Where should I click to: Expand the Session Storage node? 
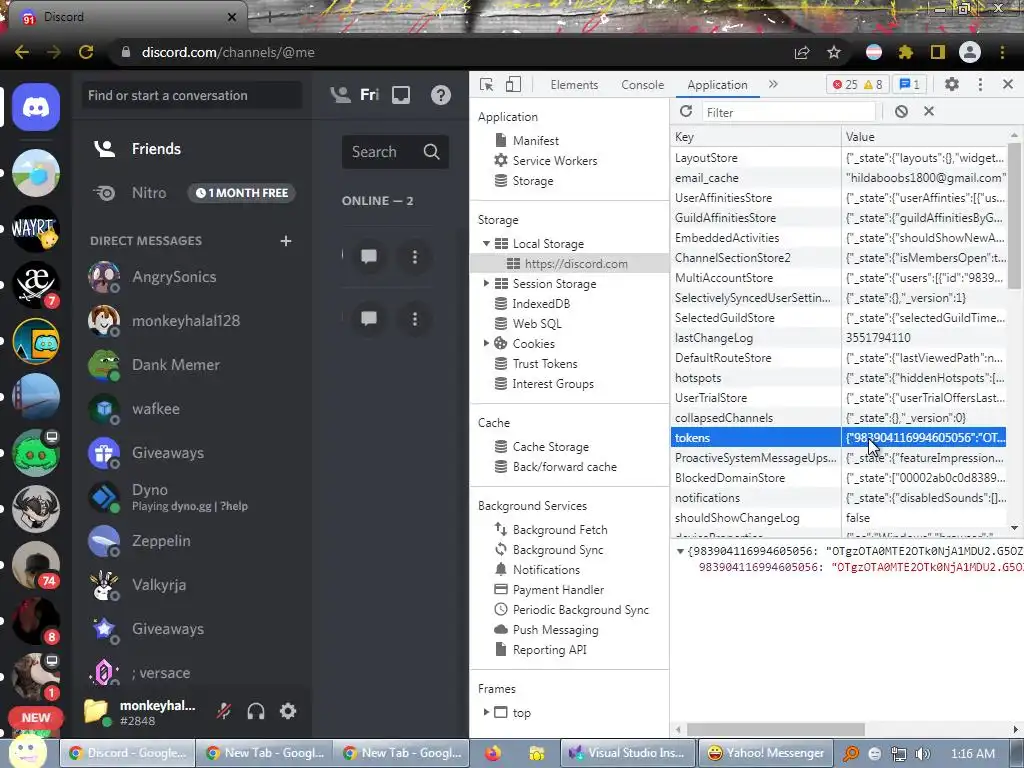(486, 283)
